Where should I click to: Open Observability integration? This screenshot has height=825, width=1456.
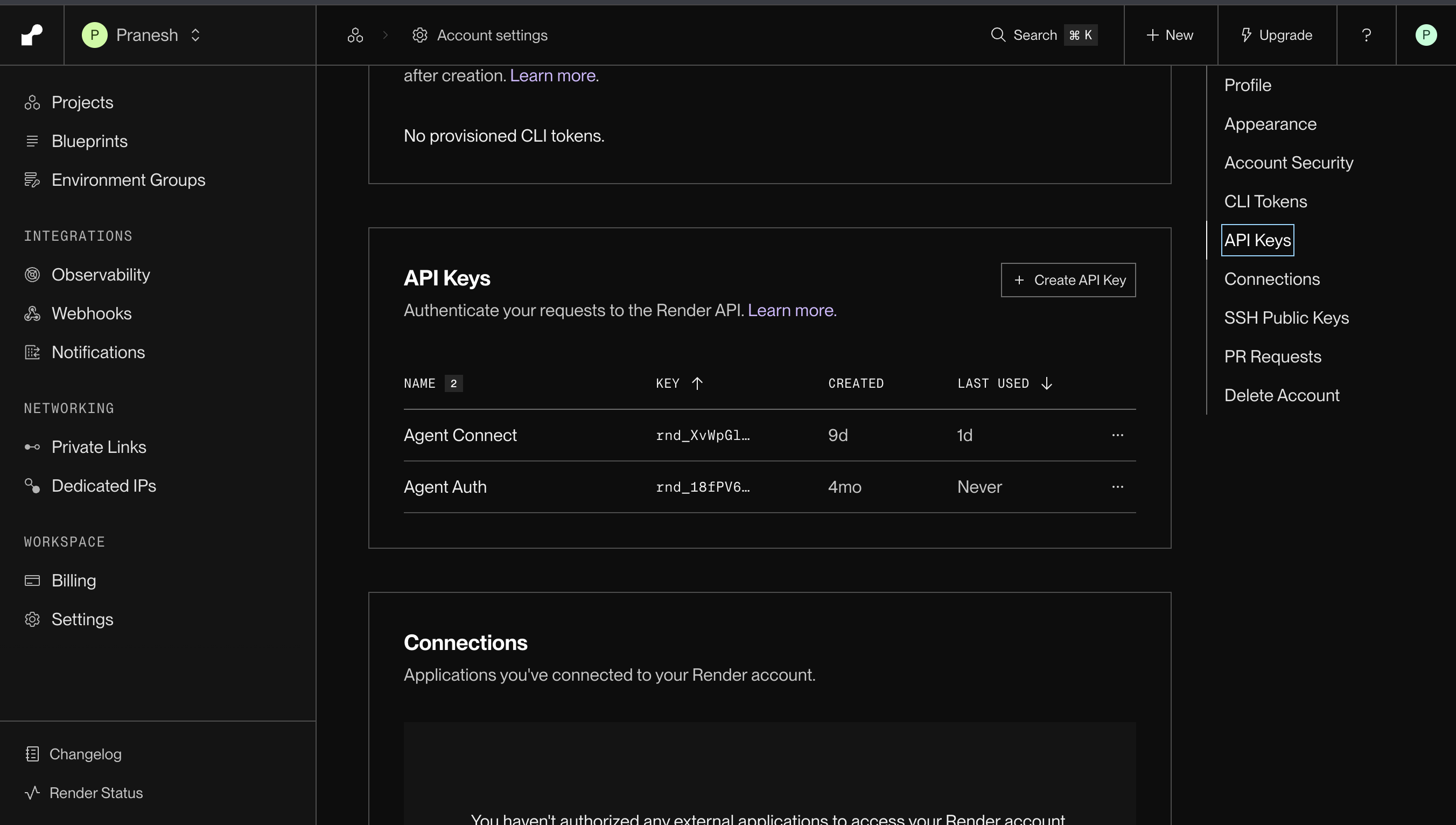87,275
